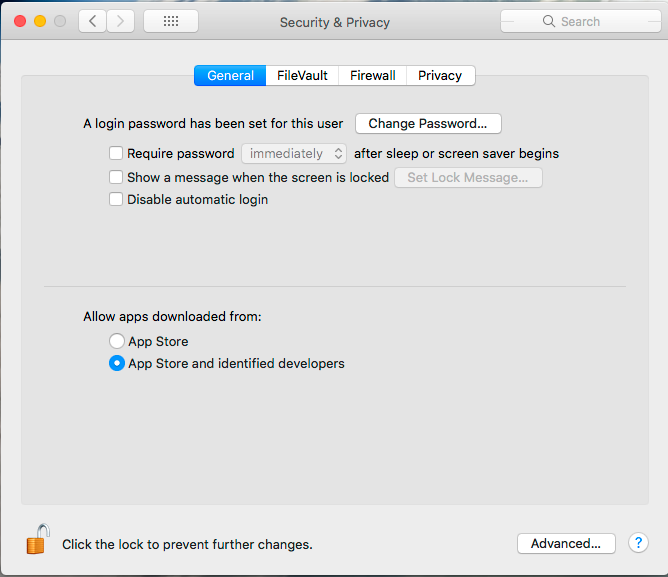This screenshot has width=668, height=577.
Task: Toggle Disable automatic login checkbox
Action: (x=116, y=200)
